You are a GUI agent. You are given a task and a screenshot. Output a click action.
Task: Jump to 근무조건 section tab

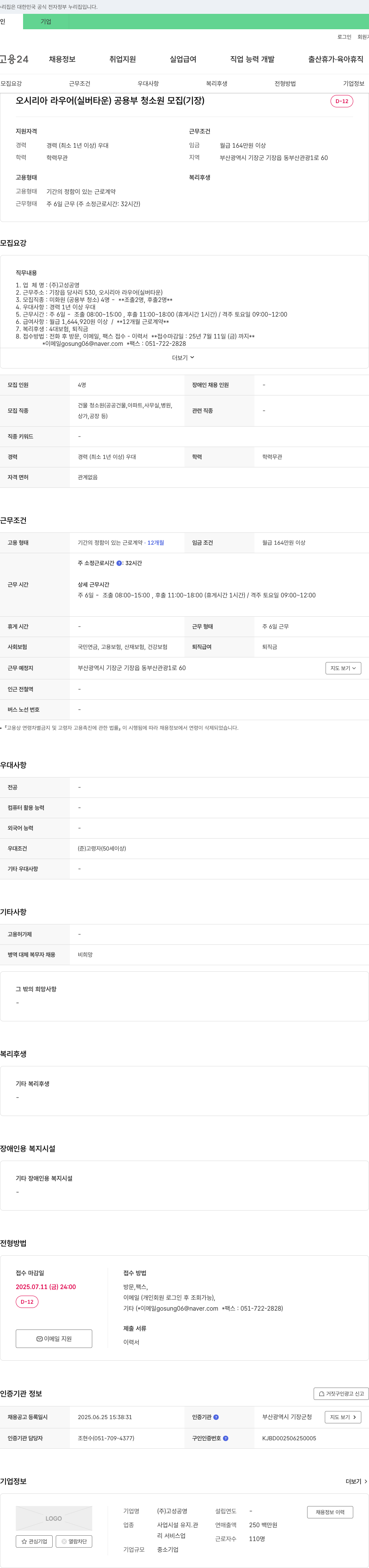[80, 83]
